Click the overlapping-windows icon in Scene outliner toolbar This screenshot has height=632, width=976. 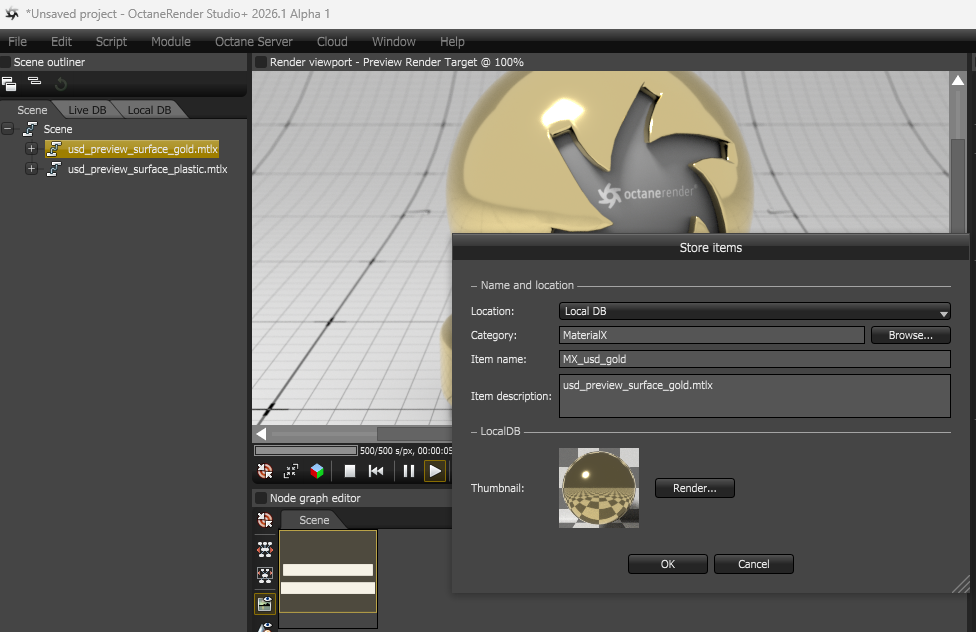[x=9, y=83]
